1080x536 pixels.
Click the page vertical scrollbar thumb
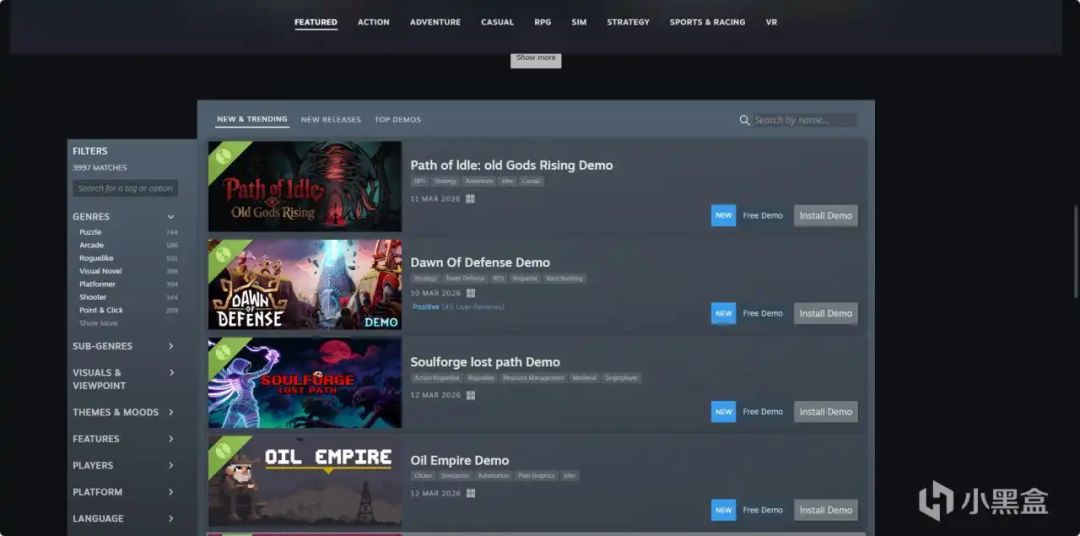coord(1075,252)
